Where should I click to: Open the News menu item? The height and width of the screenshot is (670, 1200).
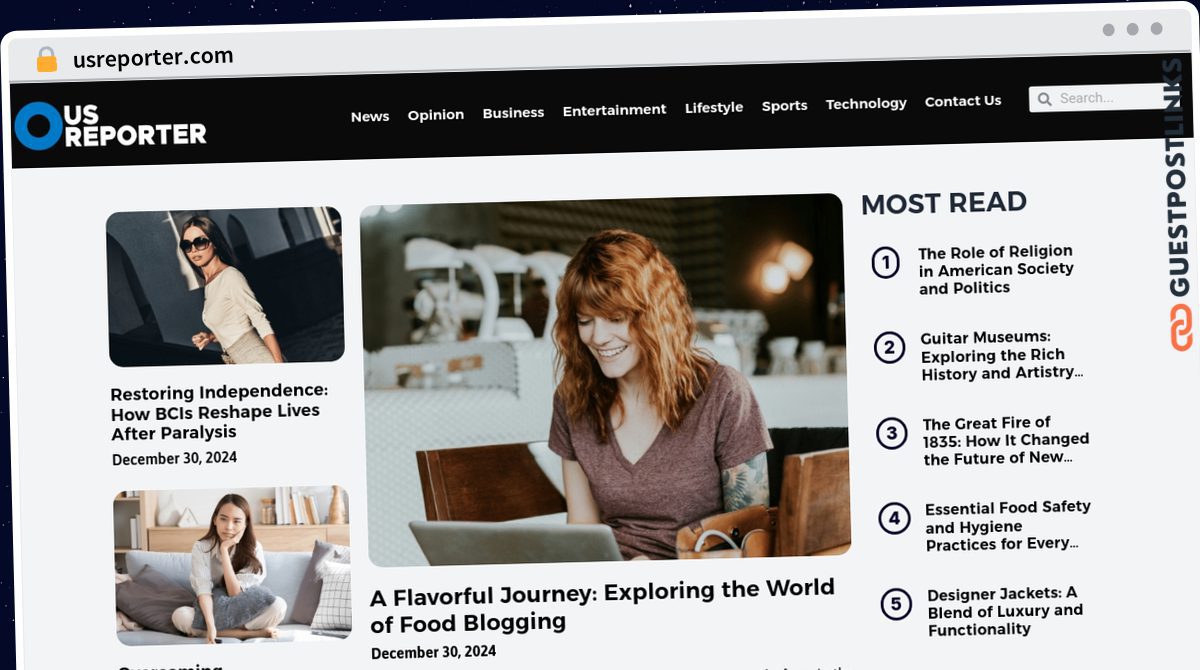click(370, 117)
